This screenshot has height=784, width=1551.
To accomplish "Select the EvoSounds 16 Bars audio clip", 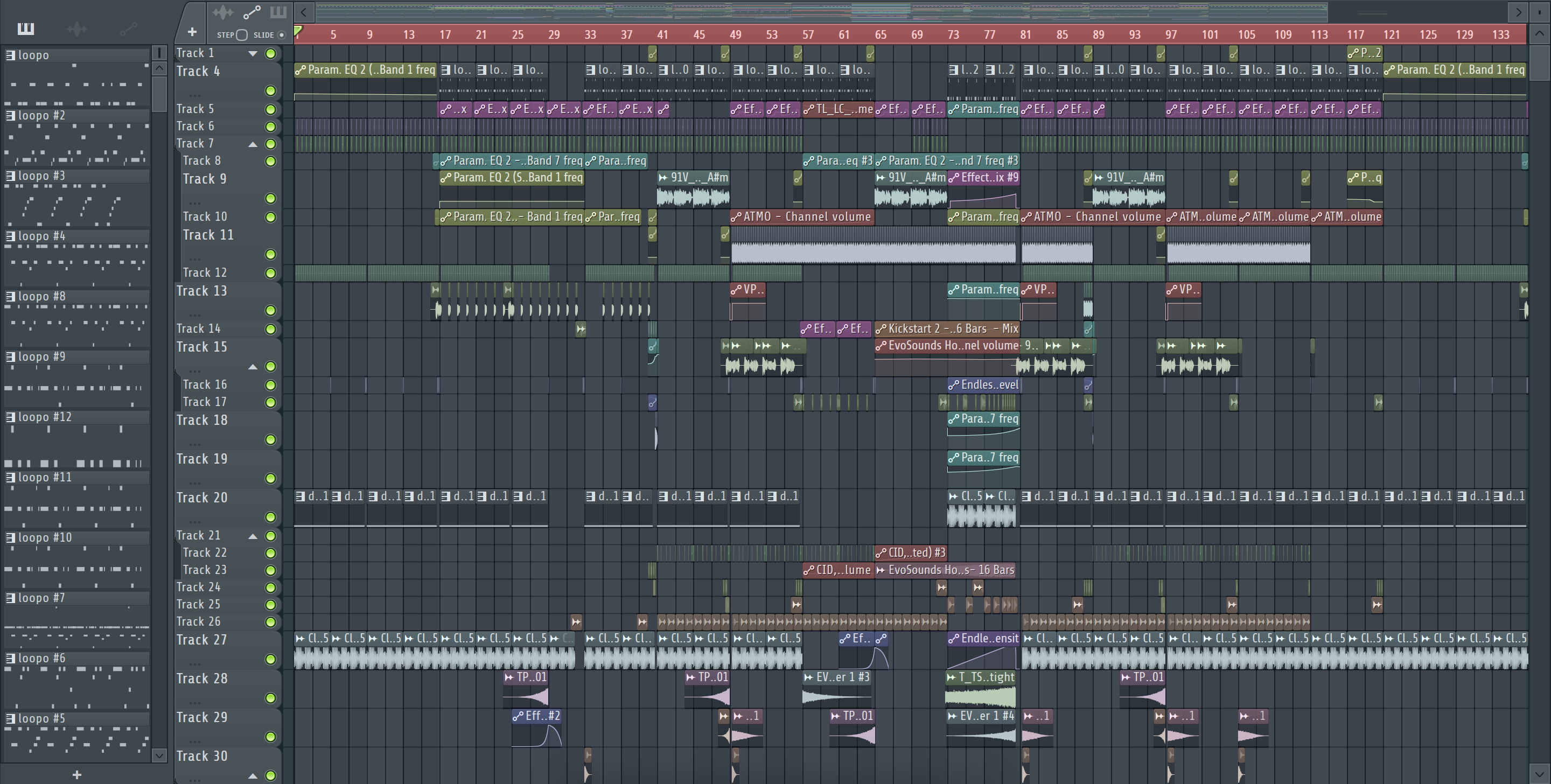I will [946, 570].
